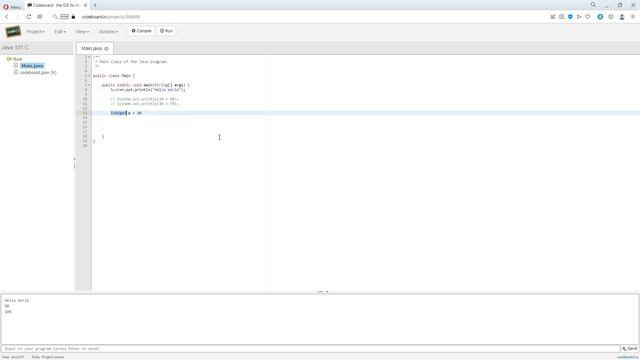
Task: Click the Compile button
Action: pyautogui.click(x=141, y=31)
